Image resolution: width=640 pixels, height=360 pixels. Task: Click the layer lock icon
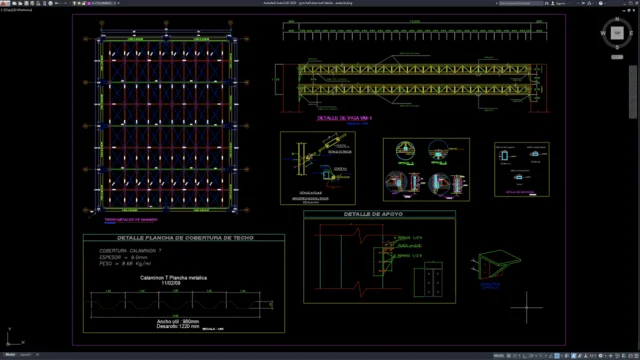click(x=83, y=3)
